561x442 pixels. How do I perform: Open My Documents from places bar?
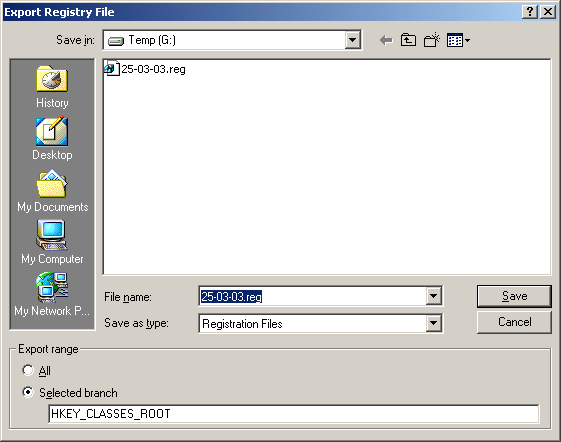pos(52,191)
